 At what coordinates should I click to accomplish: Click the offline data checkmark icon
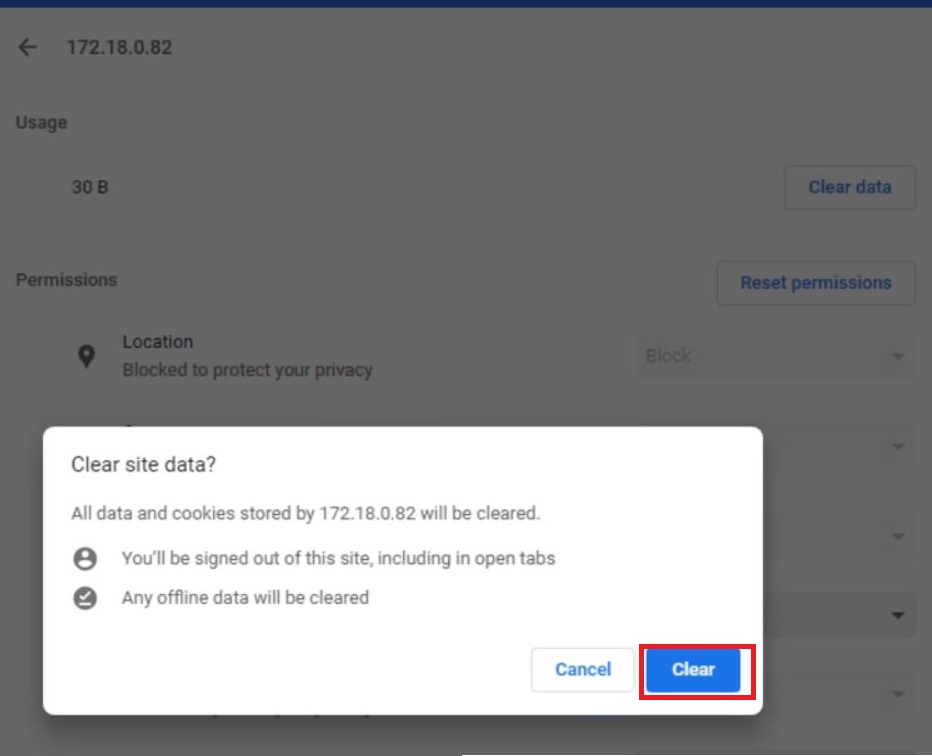(x=85, y=598)
